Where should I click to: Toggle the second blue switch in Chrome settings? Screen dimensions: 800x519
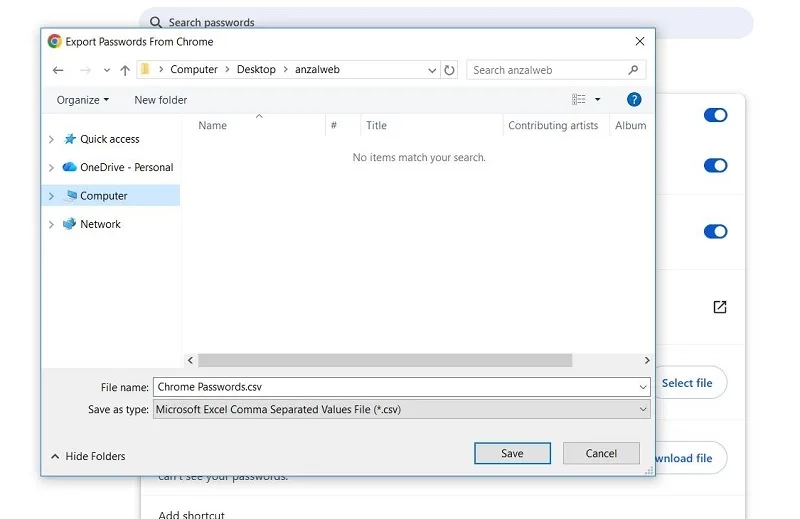click(715, 166)
